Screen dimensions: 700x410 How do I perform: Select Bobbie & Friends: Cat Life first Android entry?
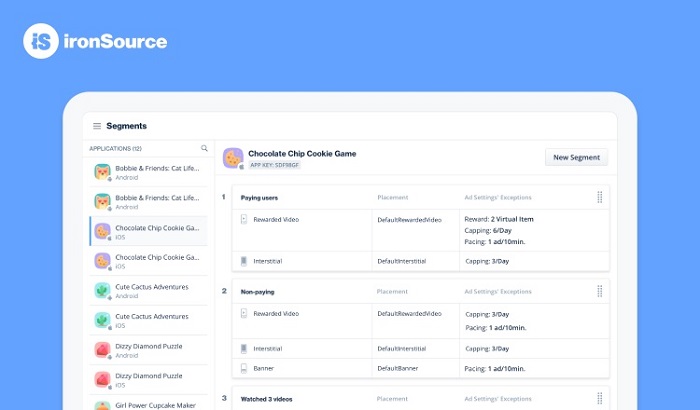point(150,172)
